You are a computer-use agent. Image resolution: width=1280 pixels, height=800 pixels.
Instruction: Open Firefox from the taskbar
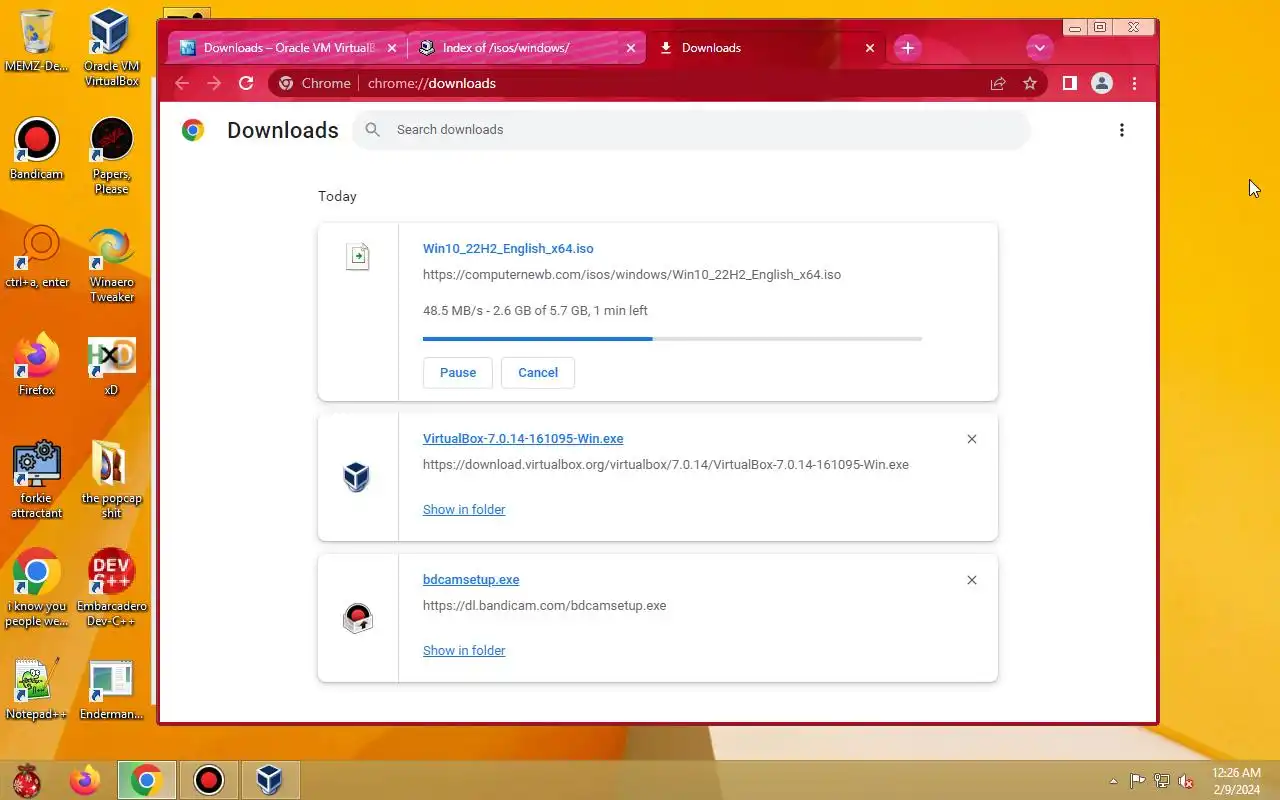tap(85, 780)
